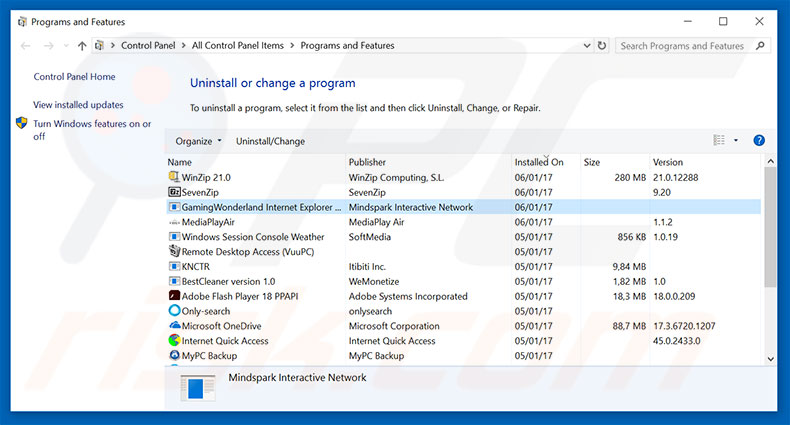Open Control Panel Home link
Screen dimensions: 790x425
[x=74, y=77]
